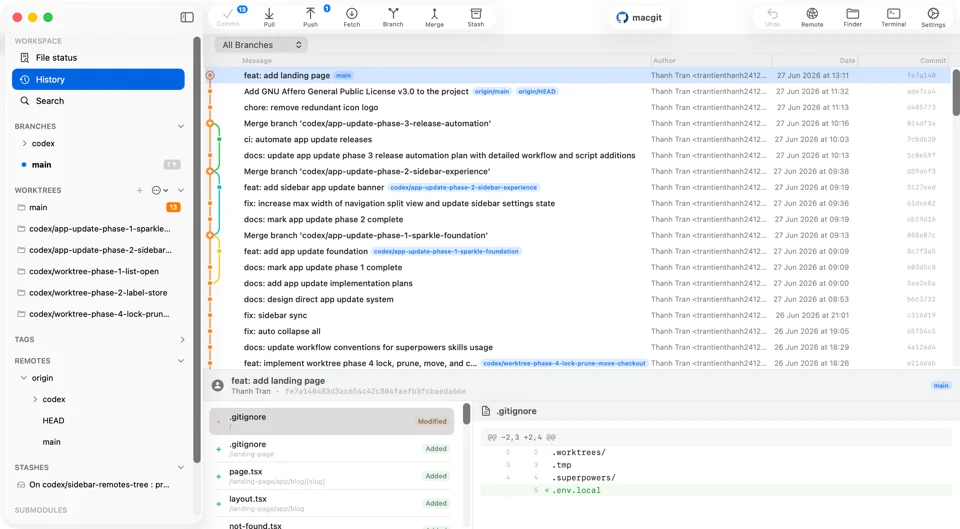
Task: Select commit 'feat: add landing page'
Action: (577, 75)
